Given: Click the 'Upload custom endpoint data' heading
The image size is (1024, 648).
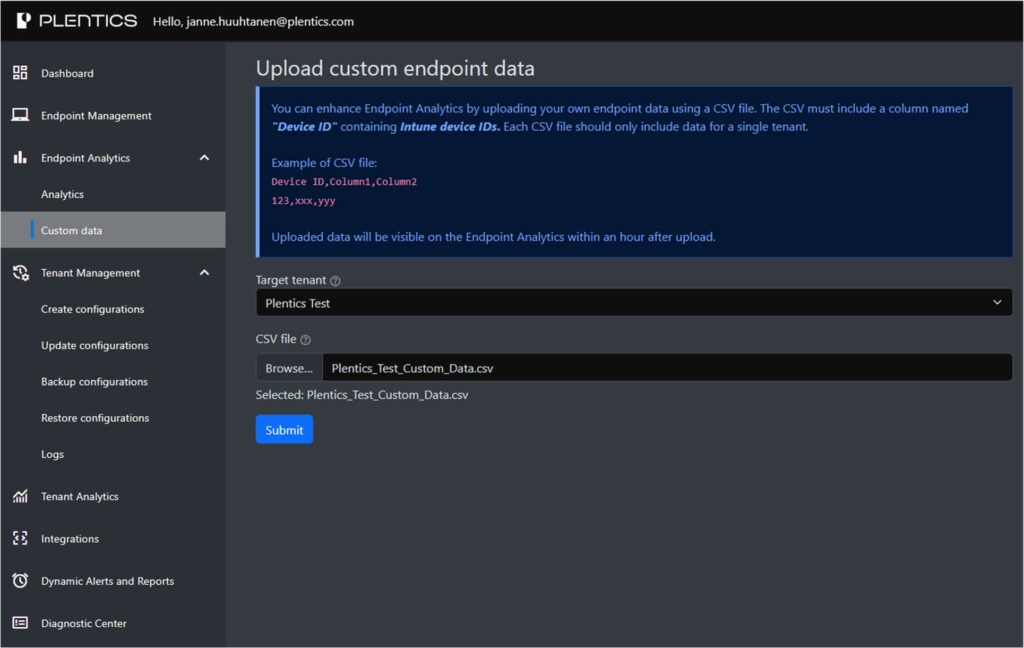Looking at the screenshot, I should click(x=395, y=69).
